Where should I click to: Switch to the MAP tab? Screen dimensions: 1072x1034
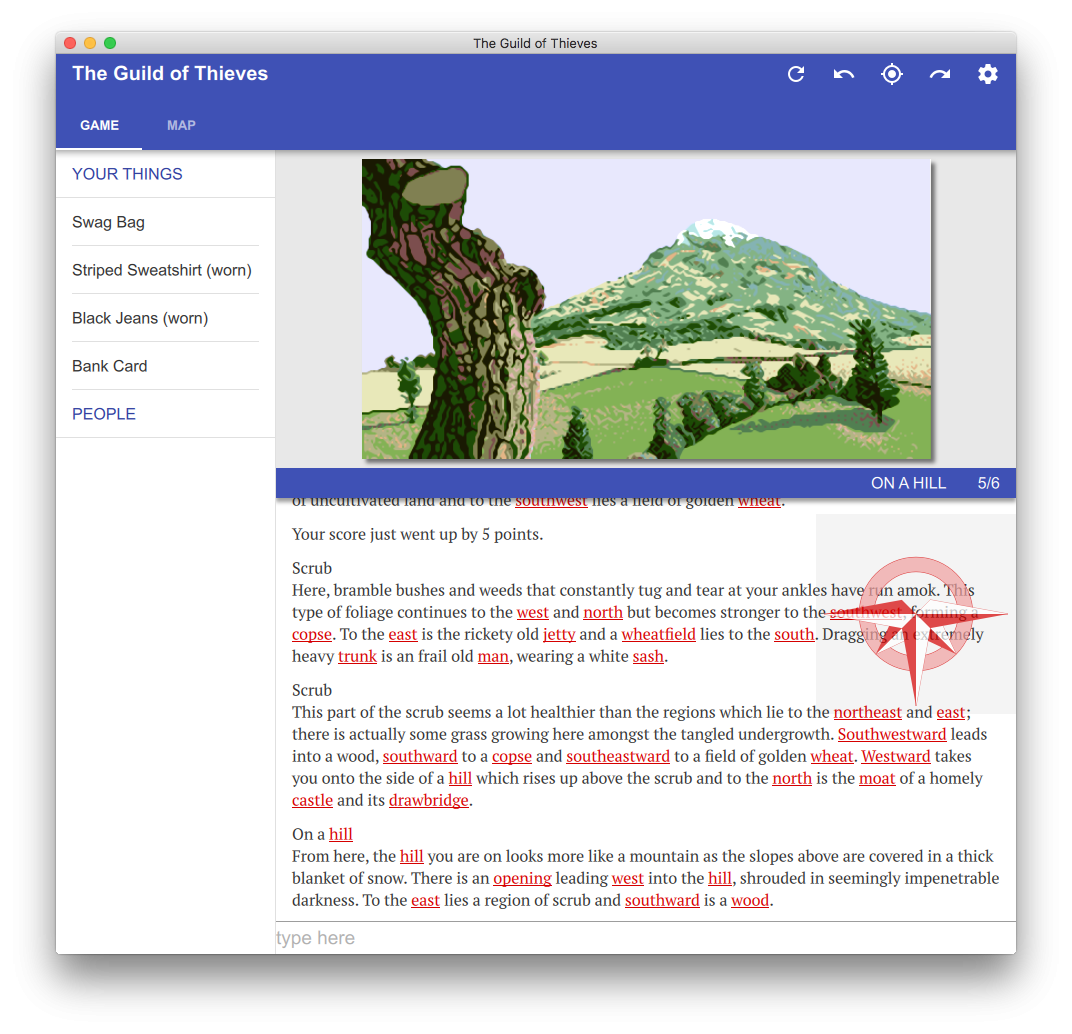pos(181,125)
